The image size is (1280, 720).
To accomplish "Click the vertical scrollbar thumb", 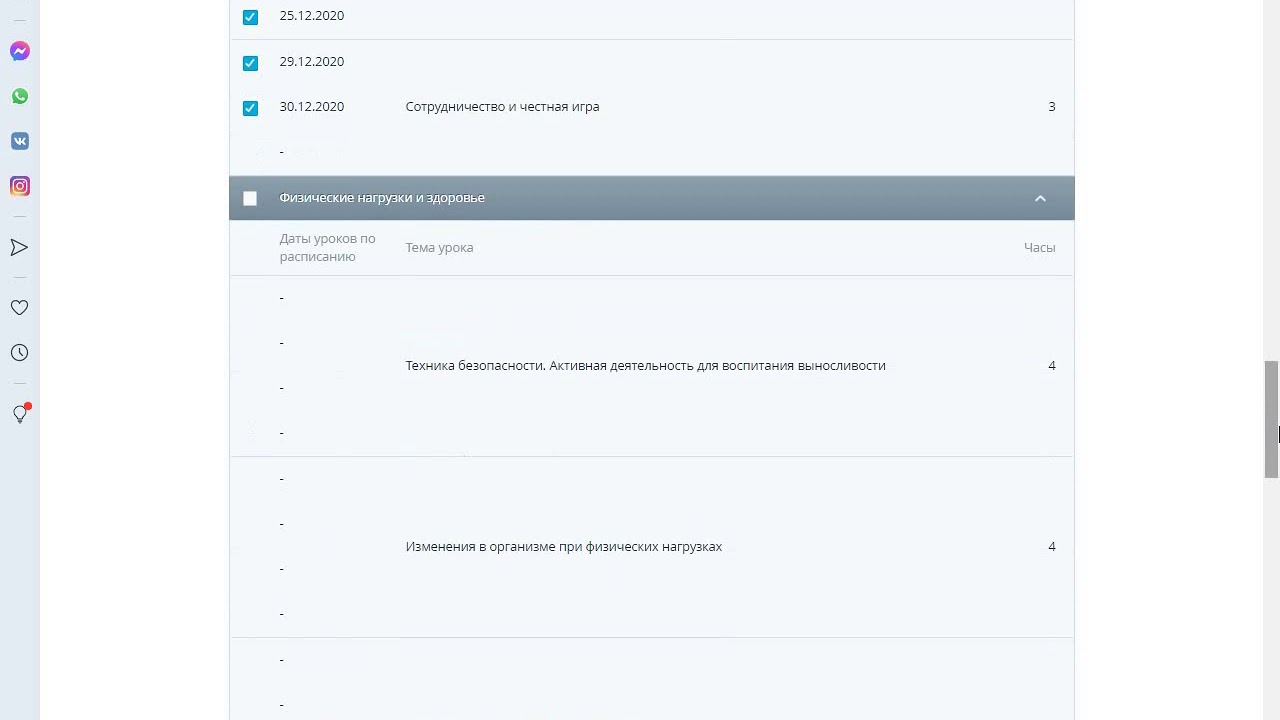I will point(1271,419).
